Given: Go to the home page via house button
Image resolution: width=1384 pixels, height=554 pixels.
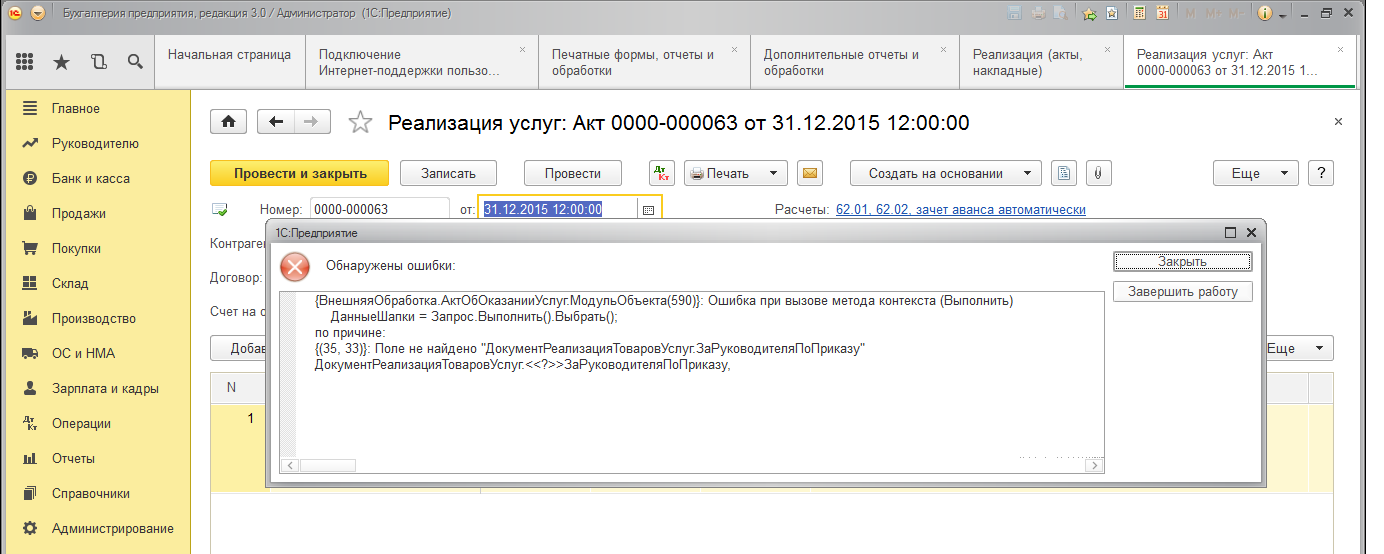Looking at the screenshot, I should click(x=228, y=121).
